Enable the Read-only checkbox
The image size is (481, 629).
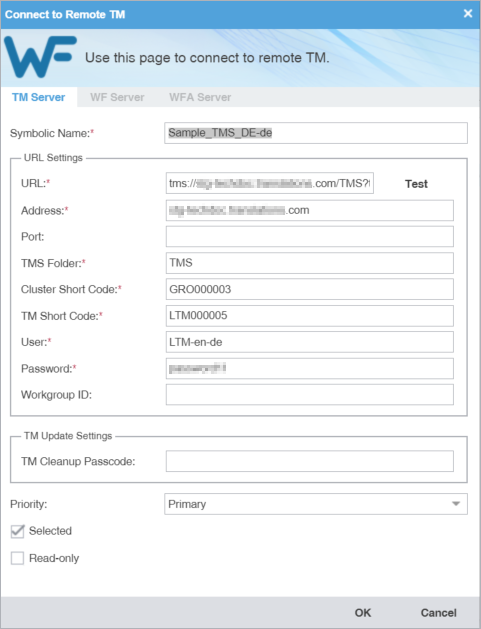(x=17, y=558)
